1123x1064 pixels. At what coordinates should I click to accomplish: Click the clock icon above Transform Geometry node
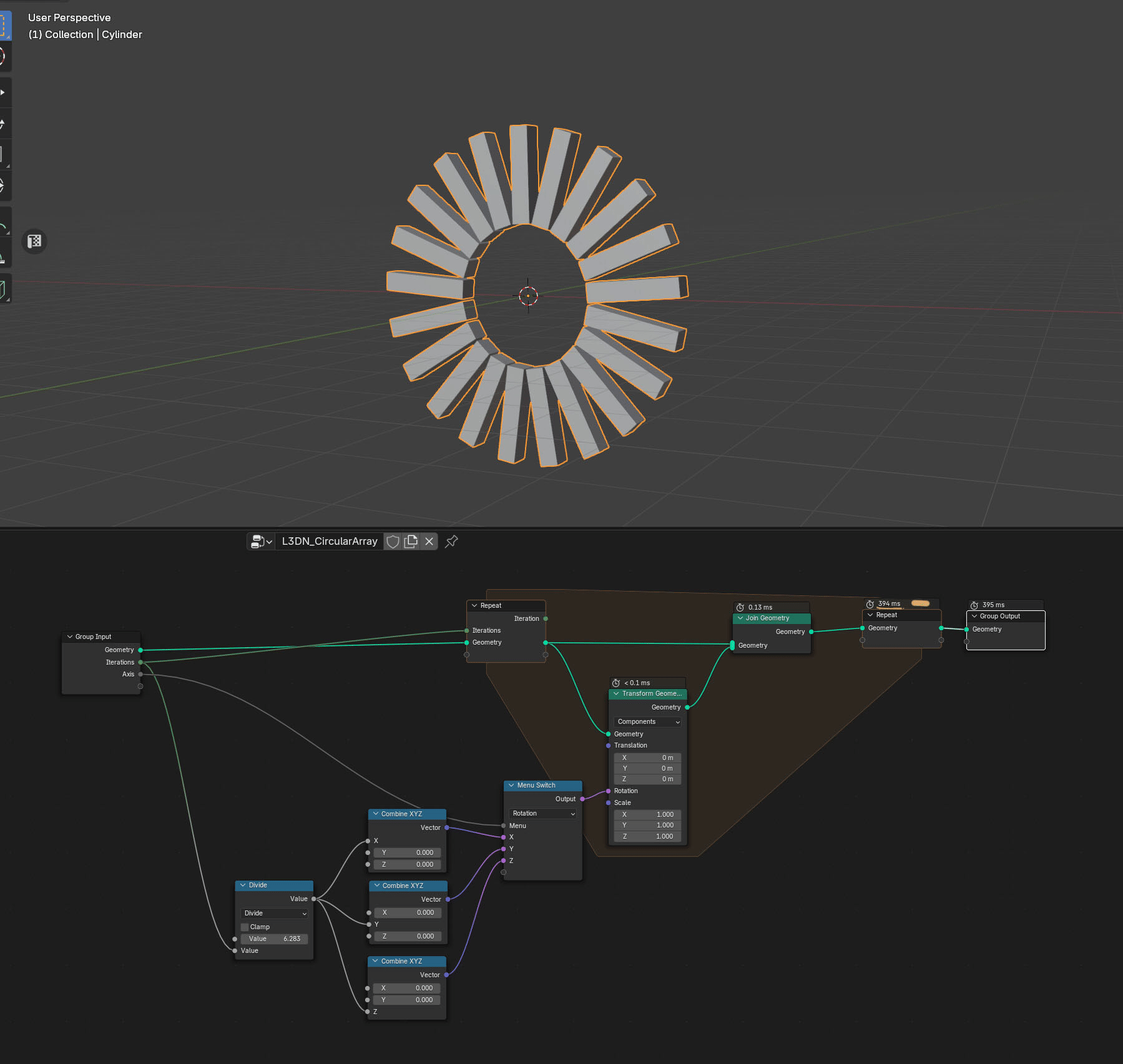coord(616,683)
